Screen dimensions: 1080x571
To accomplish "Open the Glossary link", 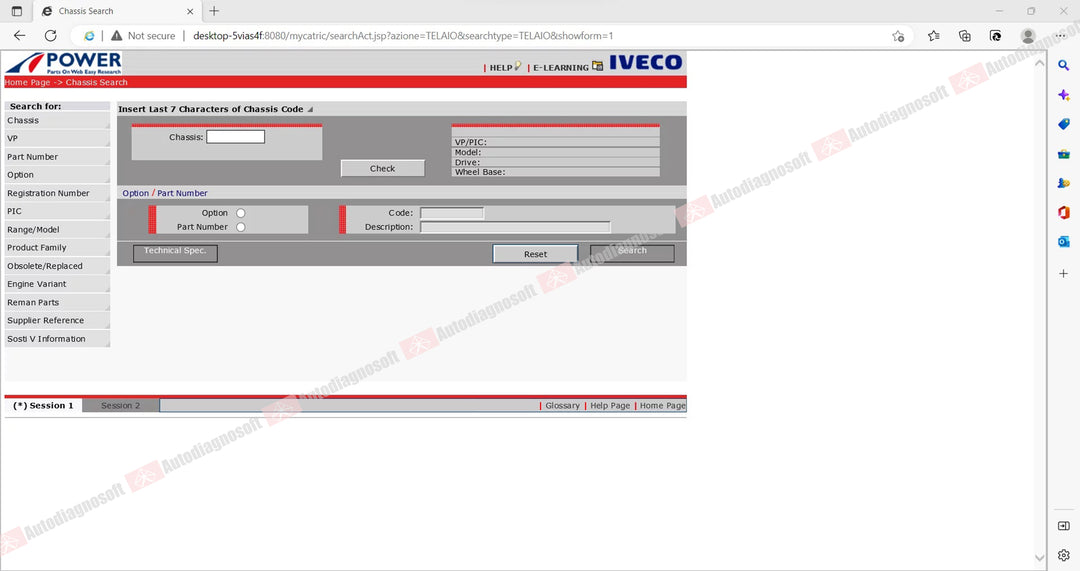I will (562, 406).
